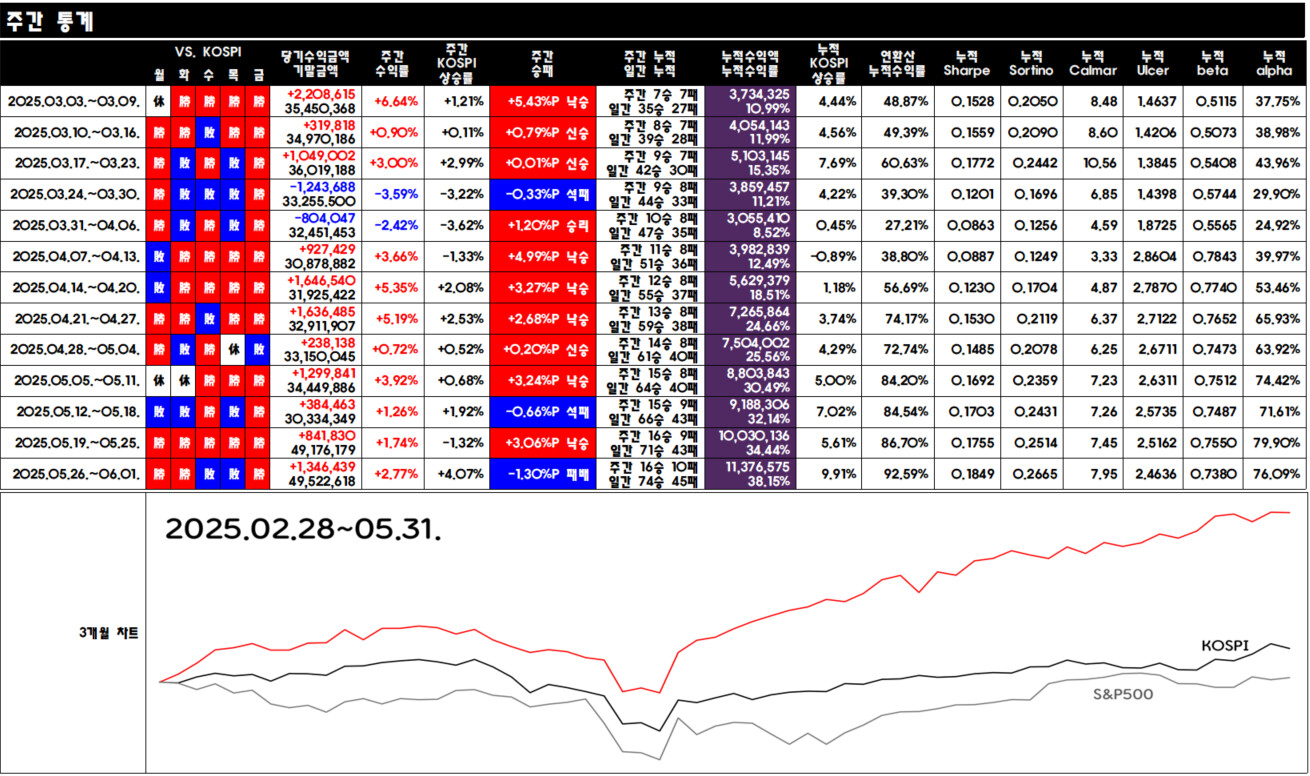The width and height of the screenshot is (1310, 776).
Task: Select the chart date range '2025.02.28~05.31.'
Action: pos(302,528)
